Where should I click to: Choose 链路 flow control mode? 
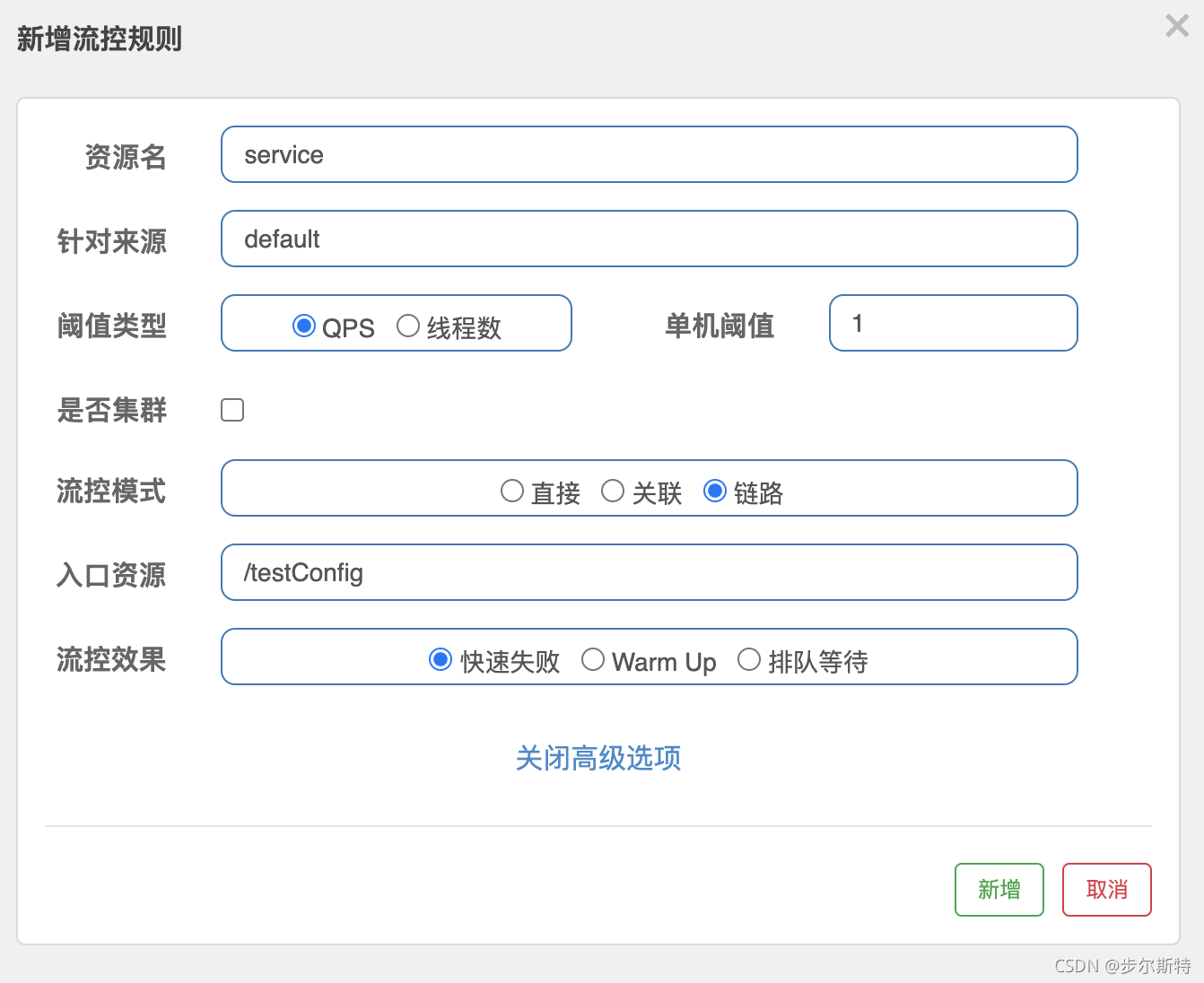714,491
